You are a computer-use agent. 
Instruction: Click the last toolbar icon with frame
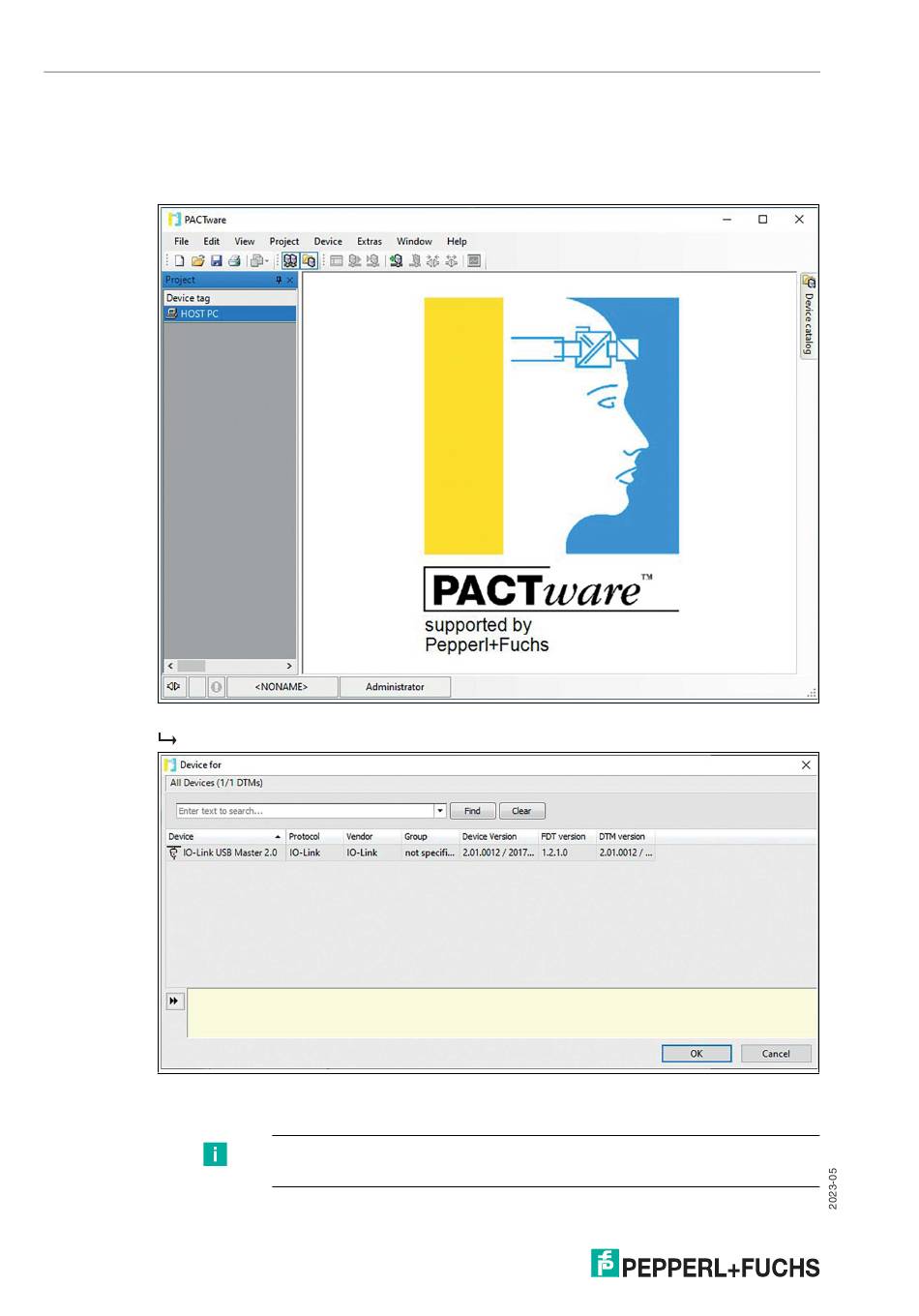click(474, 261)
